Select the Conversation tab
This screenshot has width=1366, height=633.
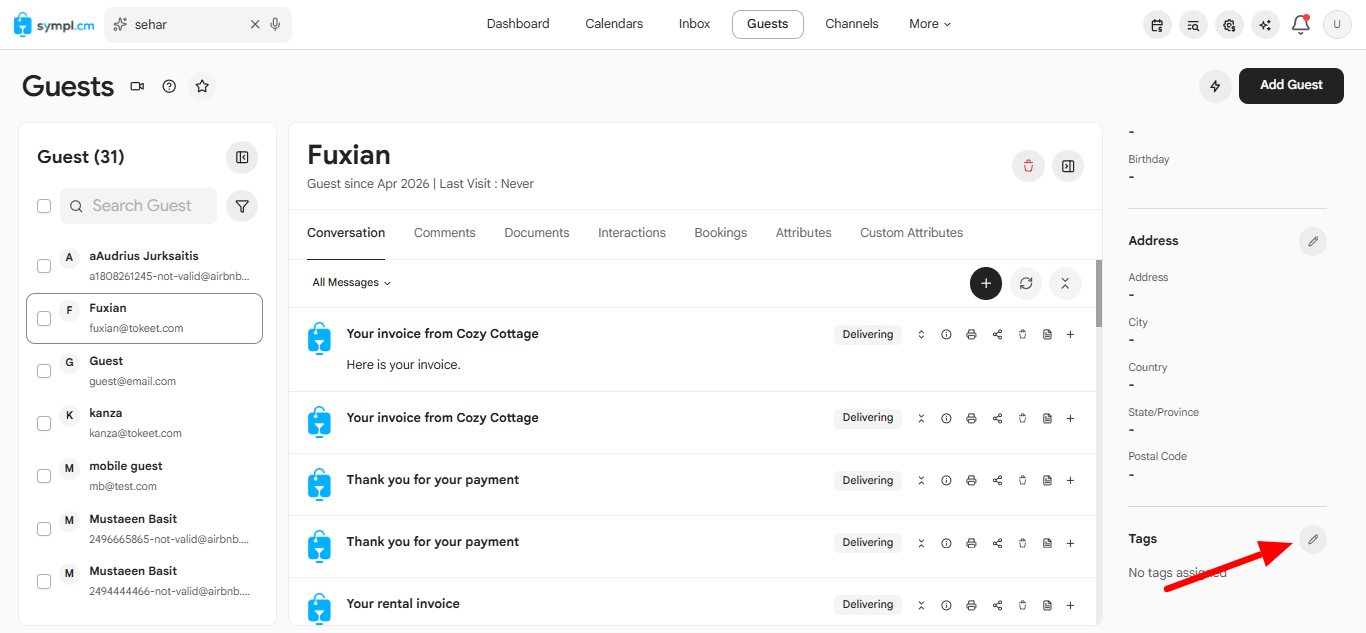(346, 233)
